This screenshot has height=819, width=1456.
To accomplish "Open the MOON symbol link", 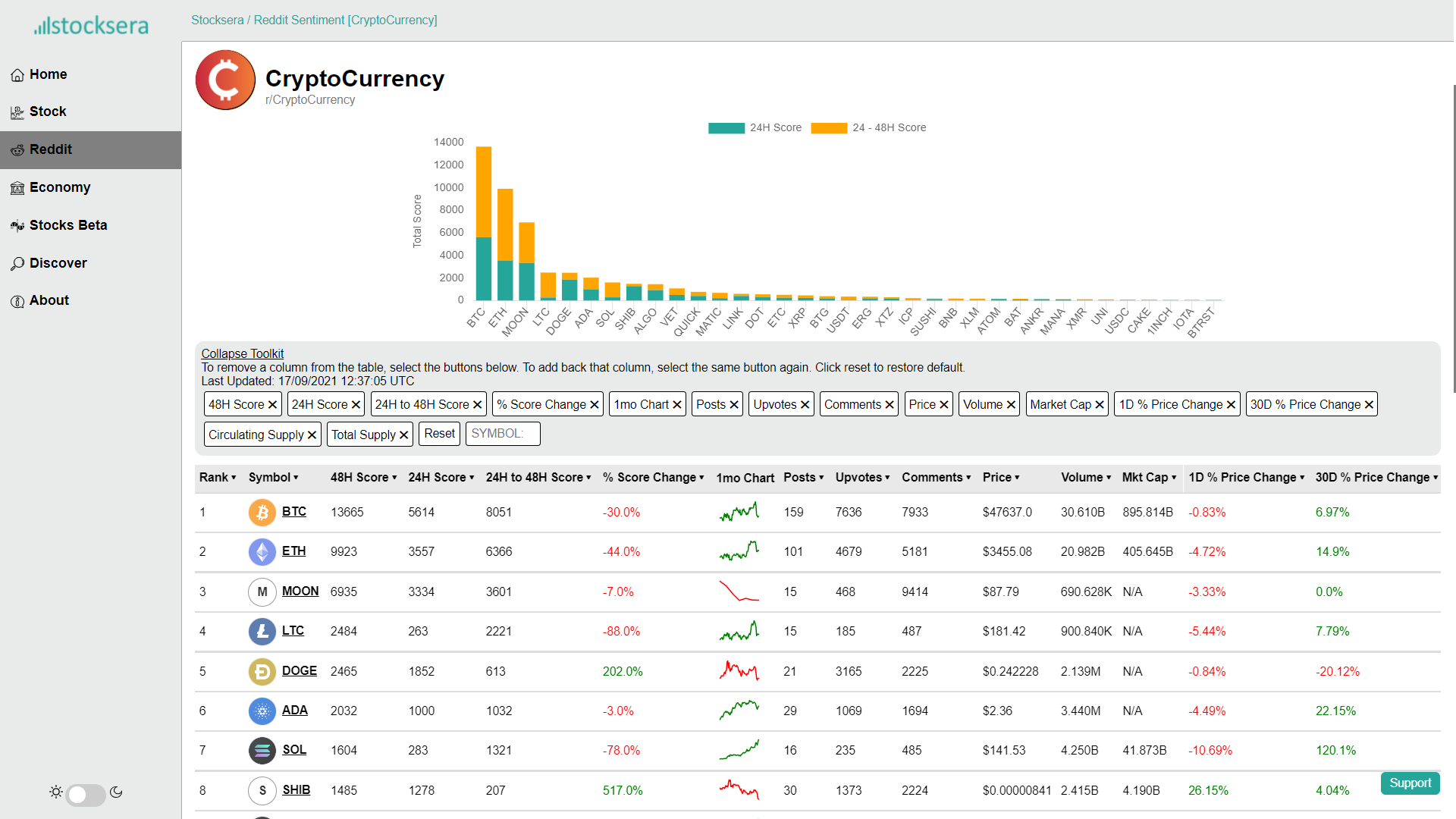I will point(300,591).
